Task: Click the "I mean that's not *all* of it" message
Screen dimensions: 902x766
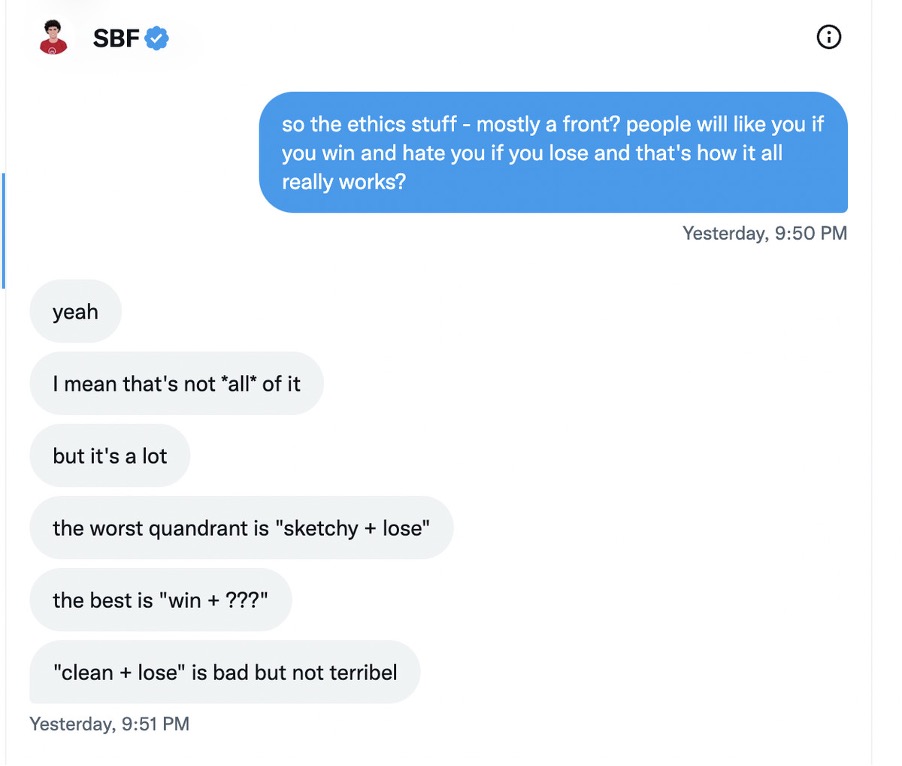Action: pos(176,384)
